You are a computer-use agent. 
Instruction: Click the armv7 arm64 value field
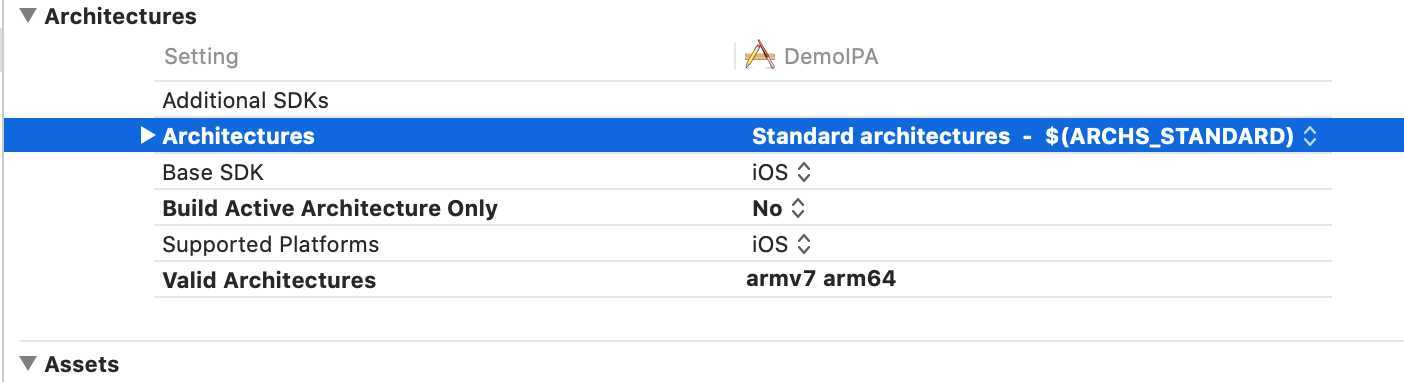[x=821, y=279]
